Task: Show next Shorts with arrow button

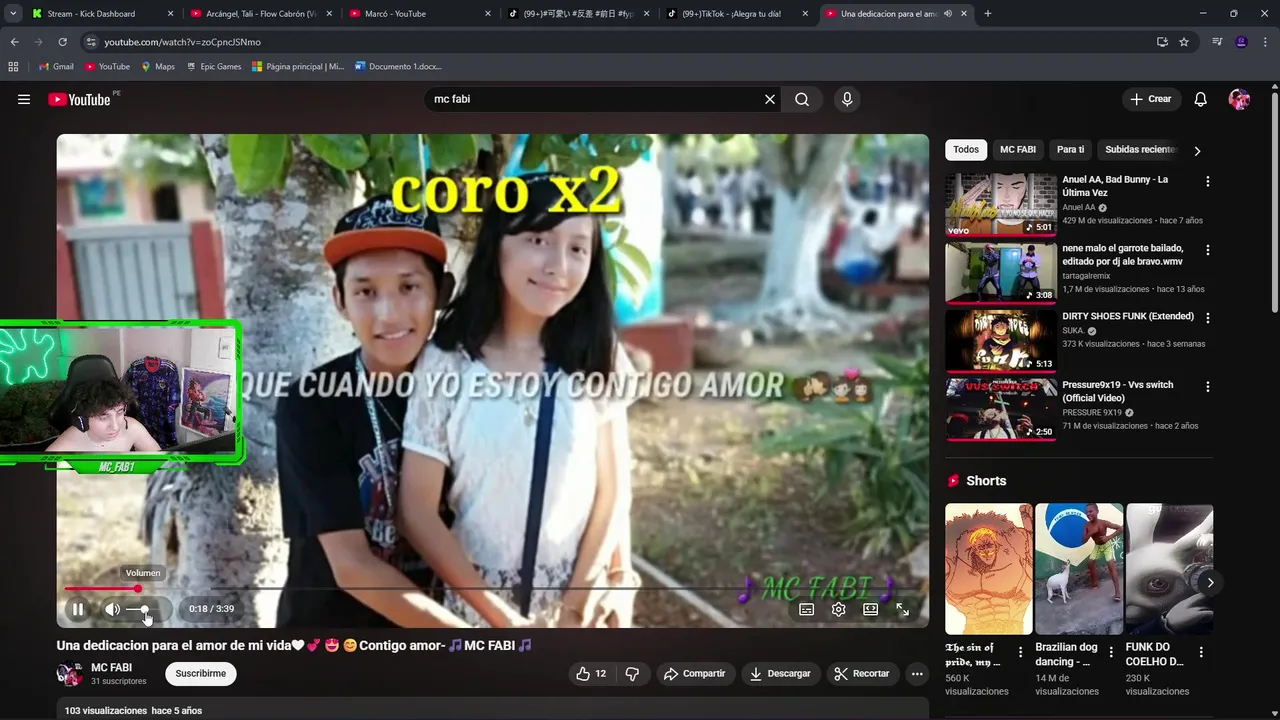Action: tap(1210, 583)
